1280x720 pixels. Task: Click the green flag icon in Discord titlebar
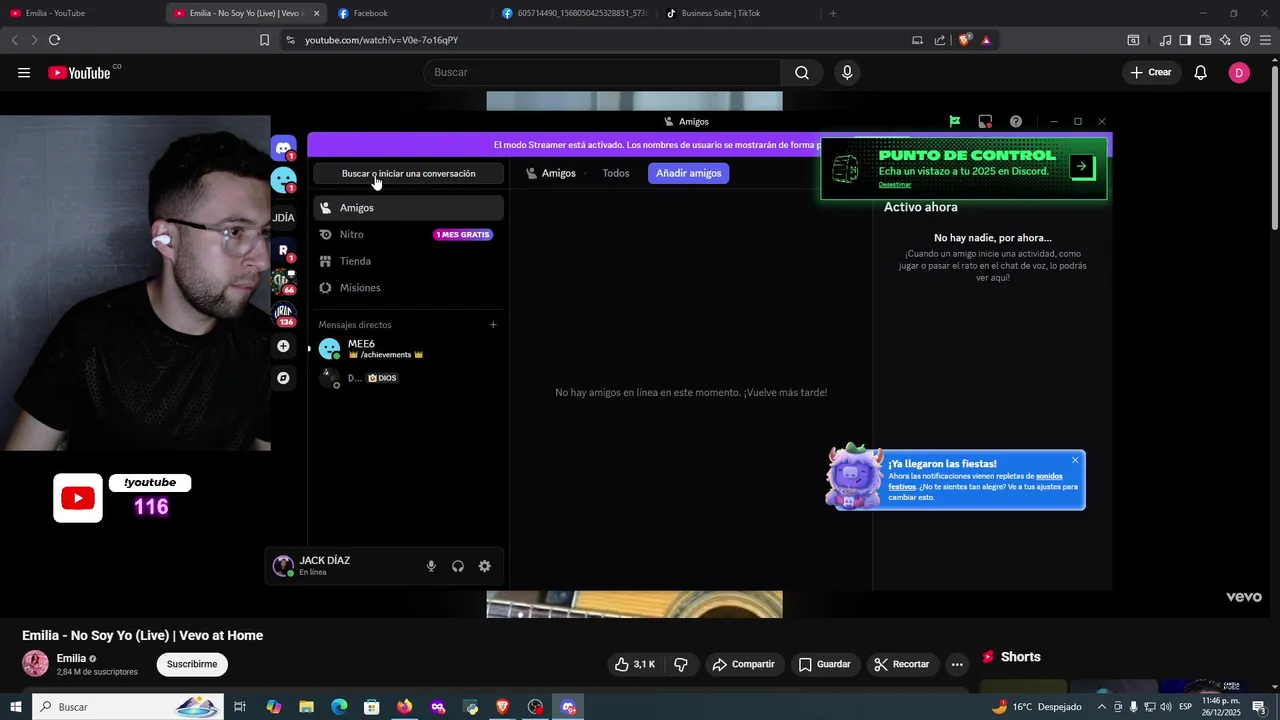coord(955,121)
